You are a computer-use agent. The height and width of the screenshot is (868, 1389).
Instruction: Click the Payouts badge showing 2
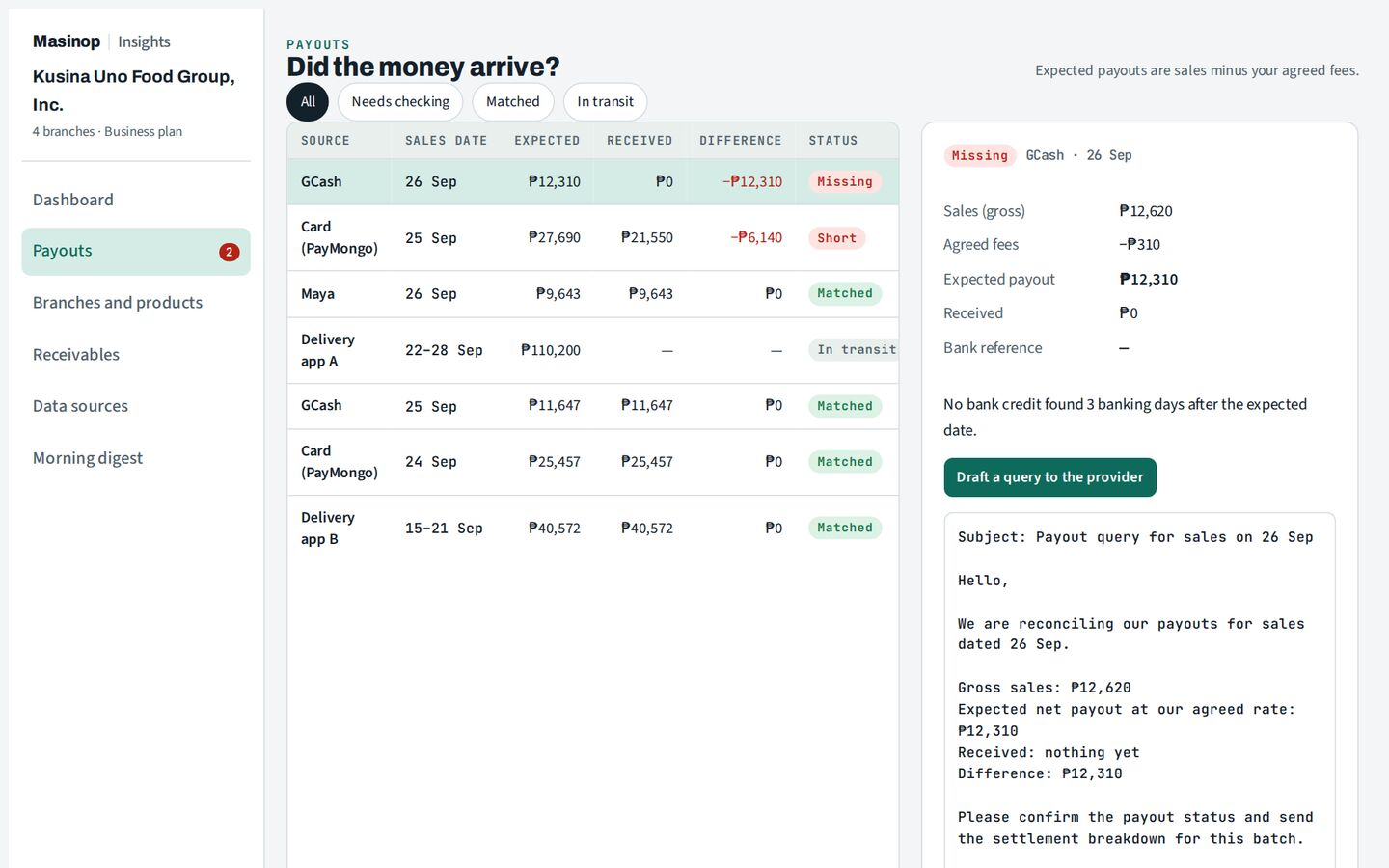click(x=229, y=252)
